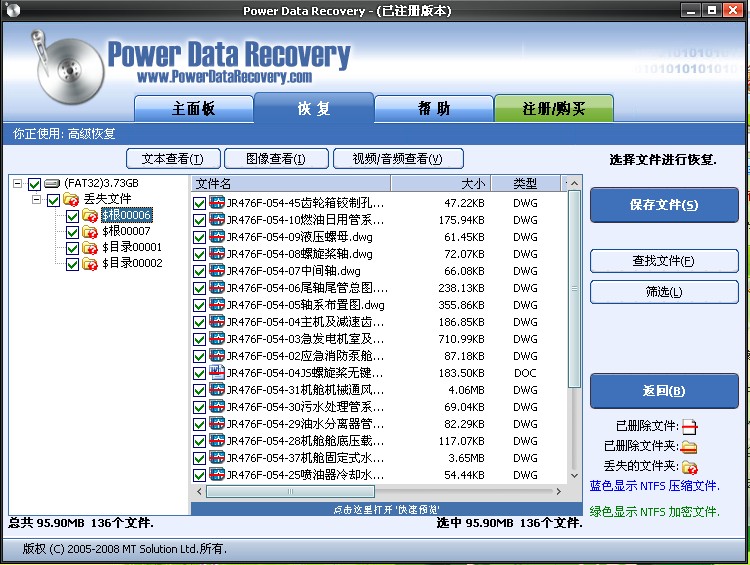
Task: Click the 视频/音频查看(V) button
Action: [398, 158]
